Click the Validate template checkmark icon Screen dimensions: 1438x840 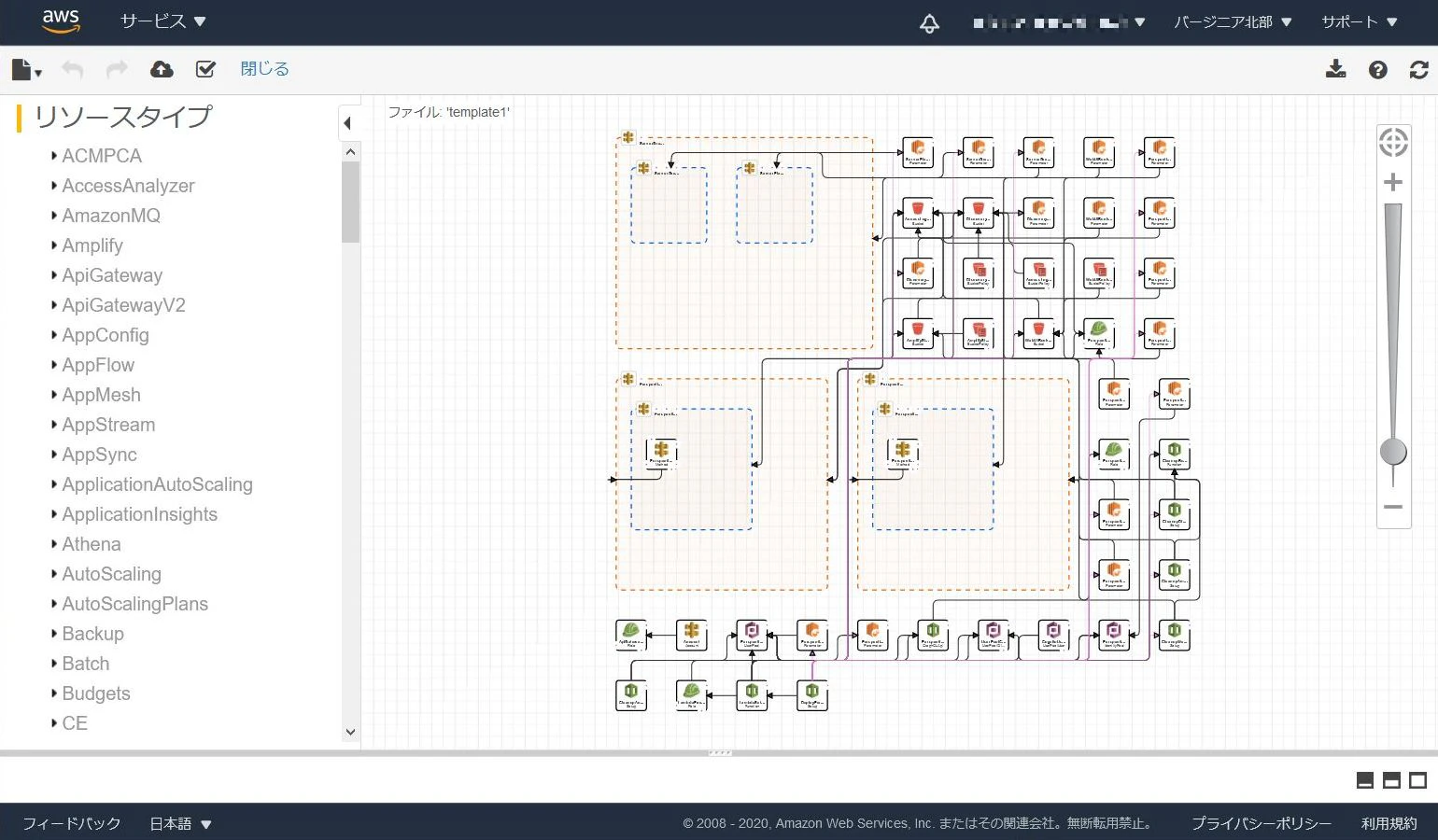tap(205, 69)
